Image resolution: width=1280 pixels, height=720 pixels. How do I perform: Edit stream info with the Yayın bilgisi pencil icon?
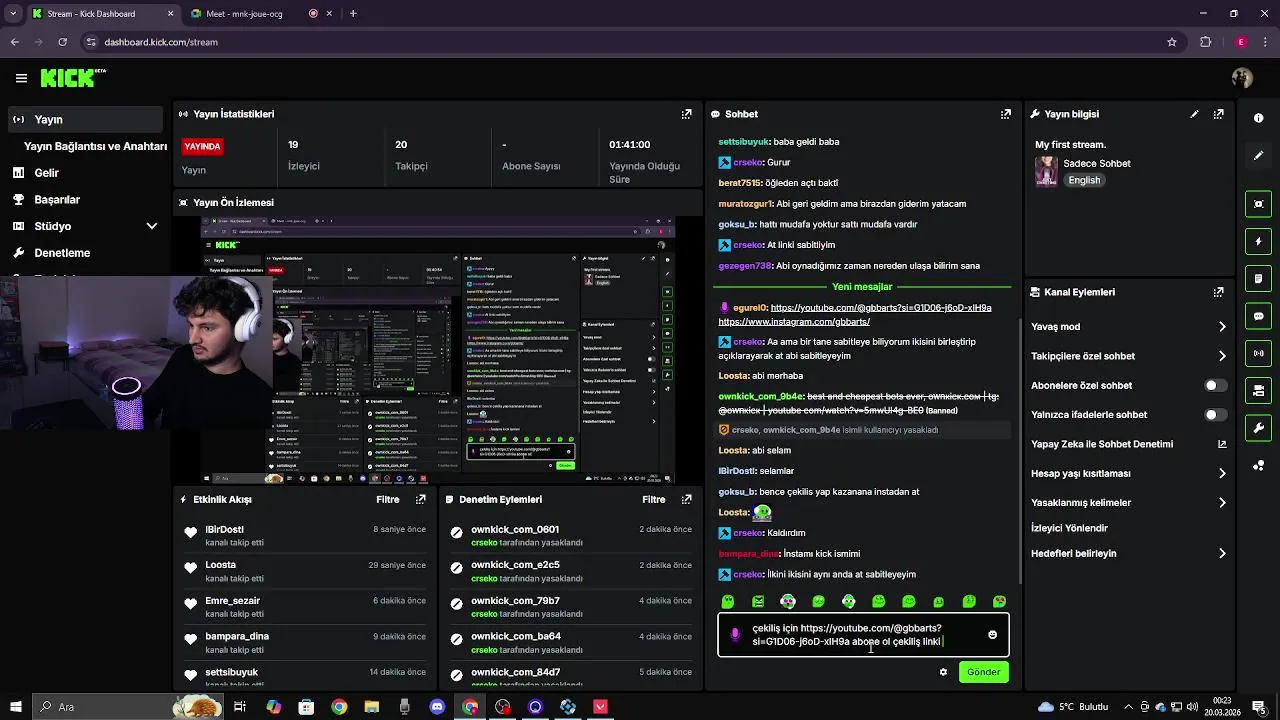tap(1194, 114)
